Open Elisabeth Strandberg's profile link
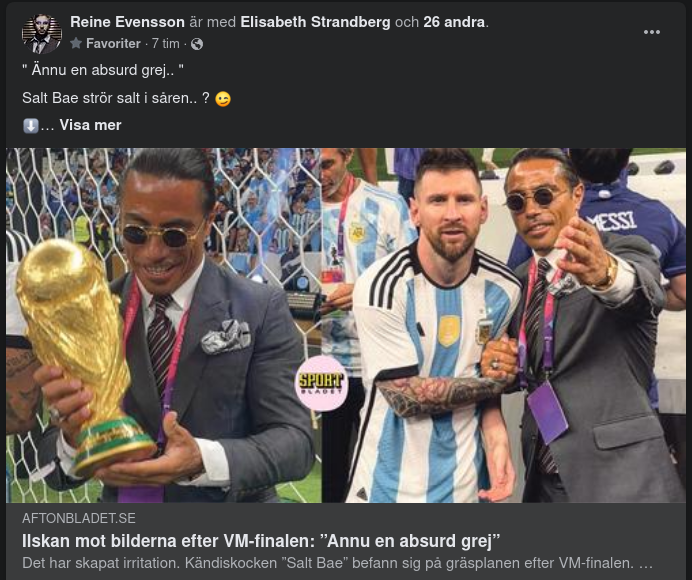The width and height of the screenshot is (692, 580). pos(315,22)
